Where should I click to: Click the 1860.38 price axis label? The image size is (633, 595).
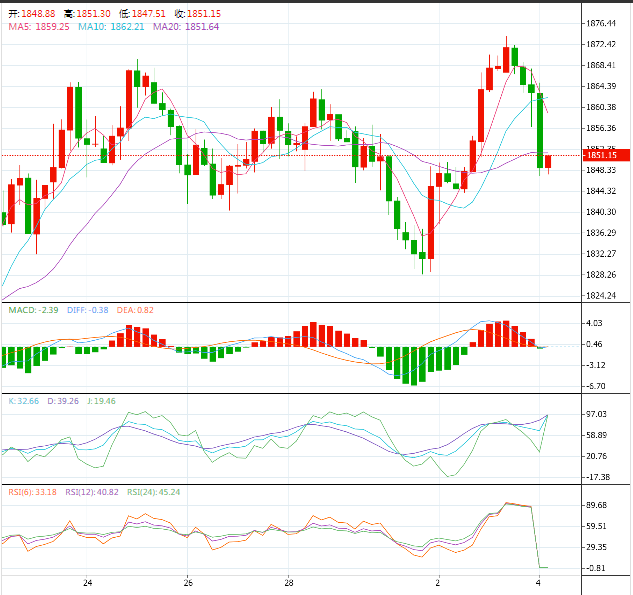click(x=601, y=107)
